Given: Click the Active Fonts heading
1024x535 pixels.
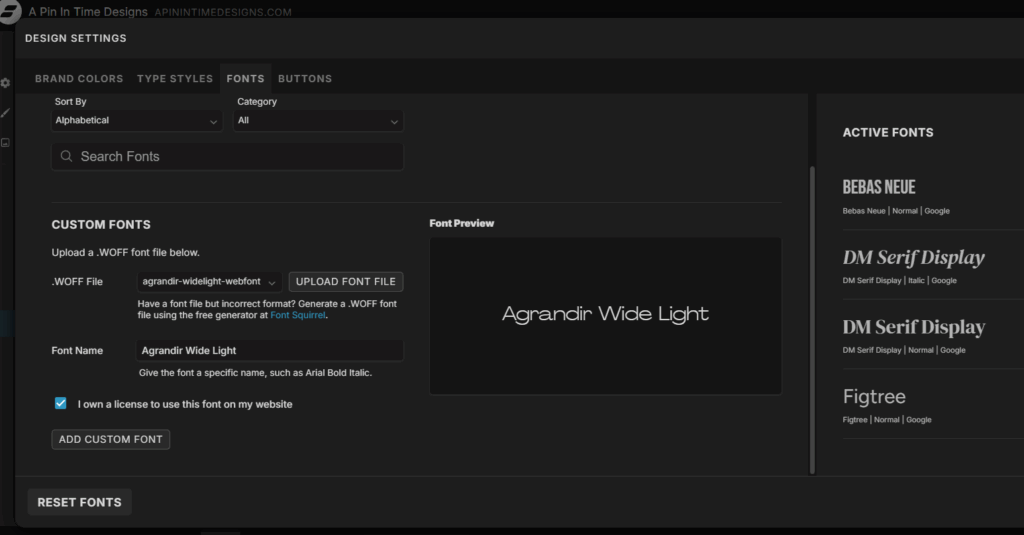Looking at the screenshot, I should pyautogui.click(x=888, y=133).
